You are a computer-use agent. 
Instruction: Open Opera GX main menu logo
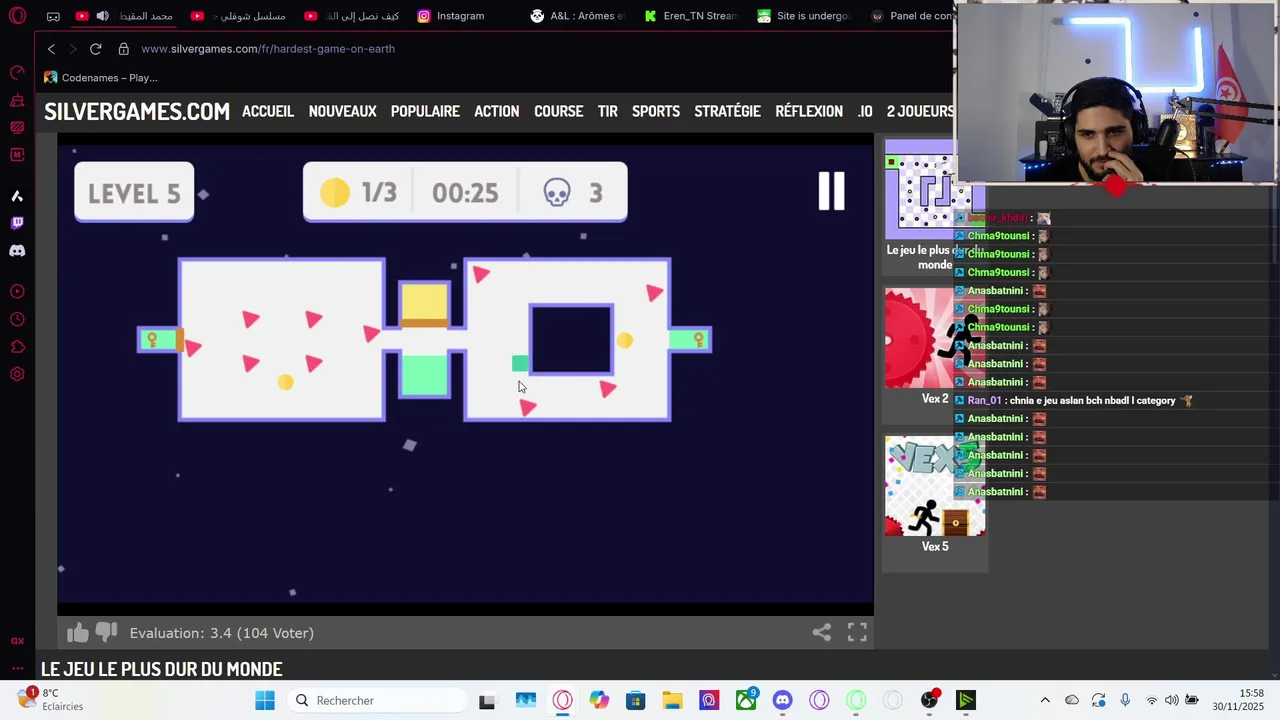(17, 16)
